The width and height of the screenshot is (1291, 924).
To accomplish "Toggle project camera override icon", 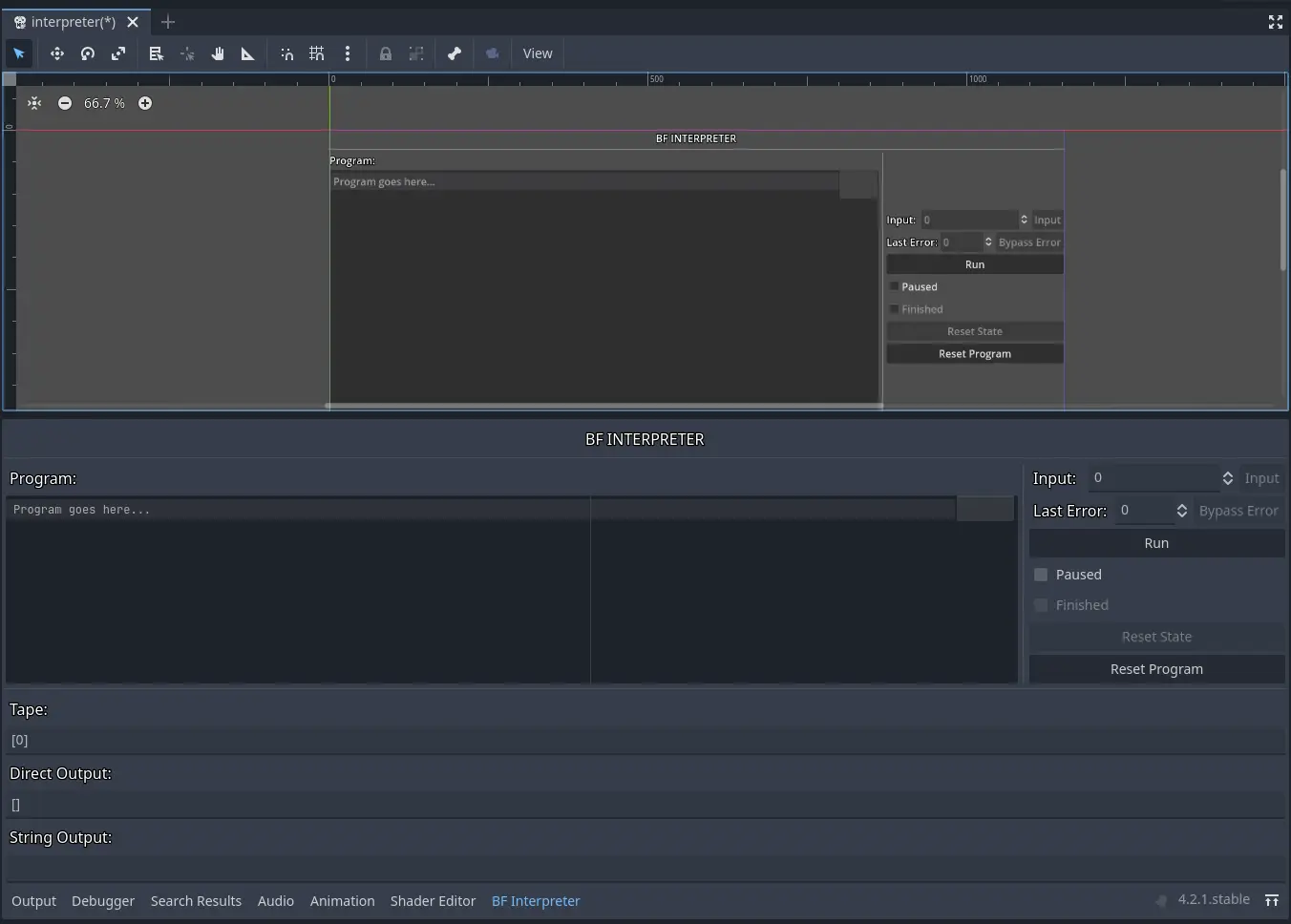I will point(493,53).
